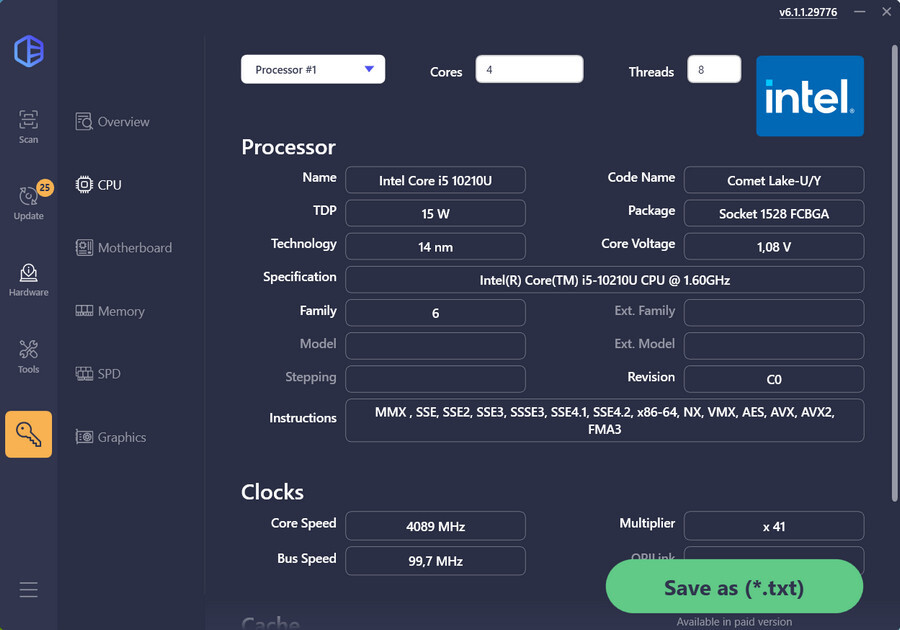Switch to the CPU tab
Screen dimensions: 900x630
point(99,185)
